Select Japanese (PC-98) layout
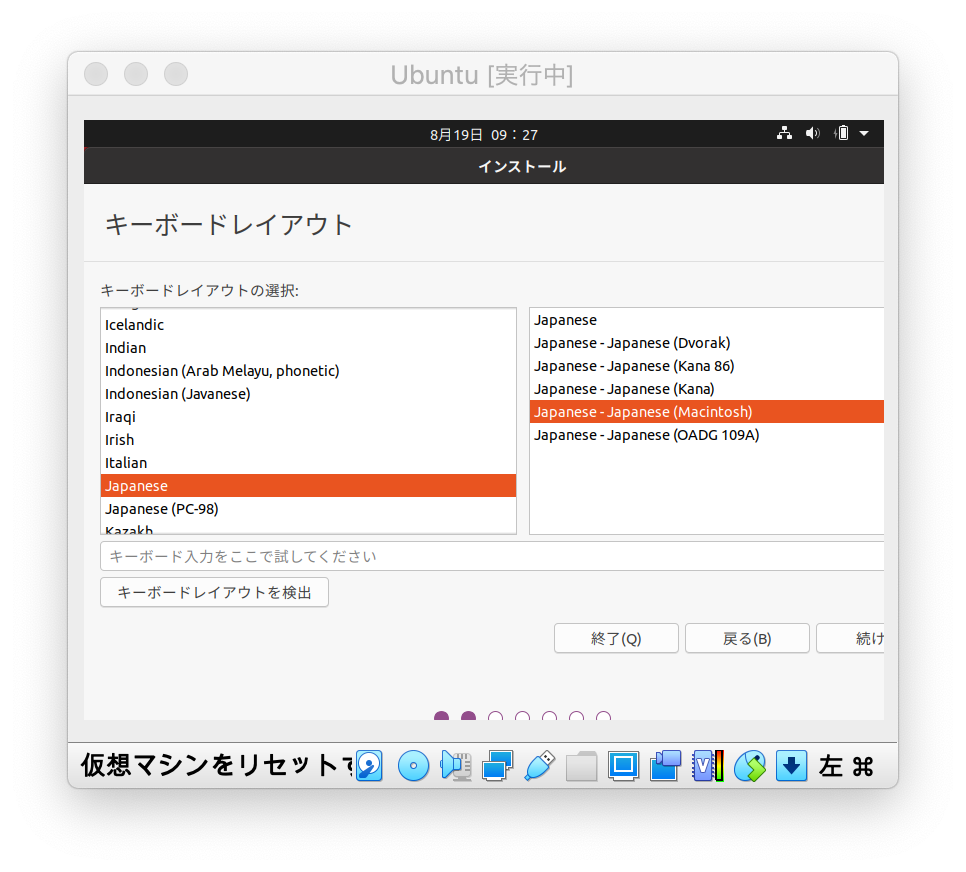This screenshot has width=966, height=872. (x=308, y=509)
